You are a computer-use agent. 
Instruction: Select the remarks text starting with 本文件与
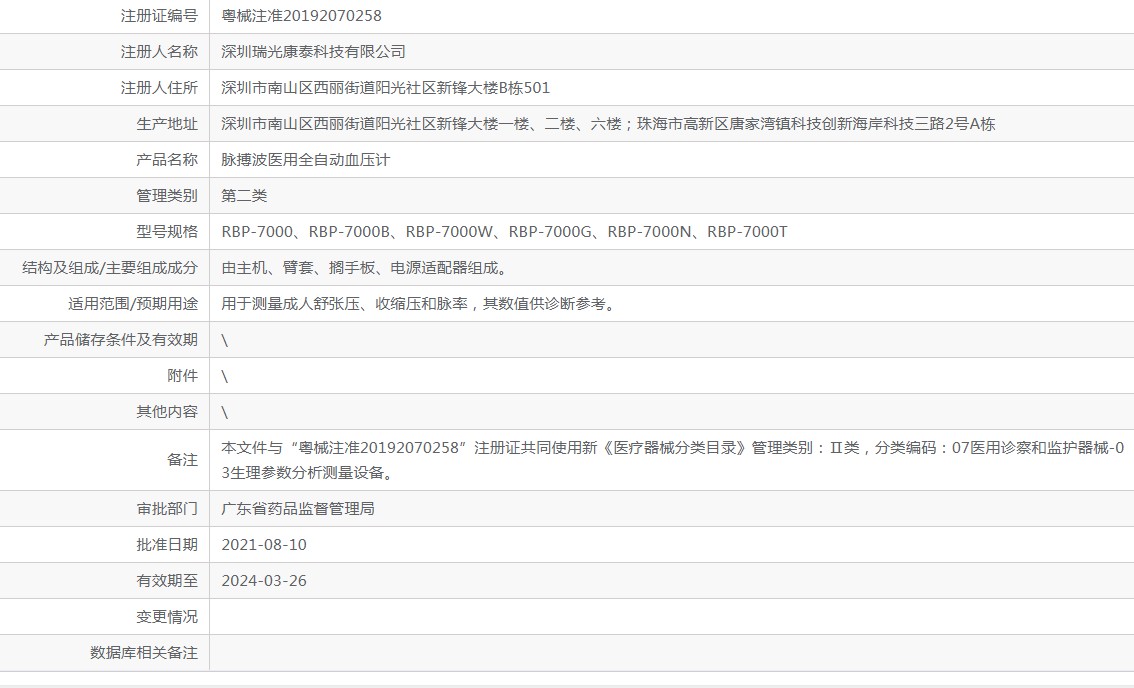point(673,460)
